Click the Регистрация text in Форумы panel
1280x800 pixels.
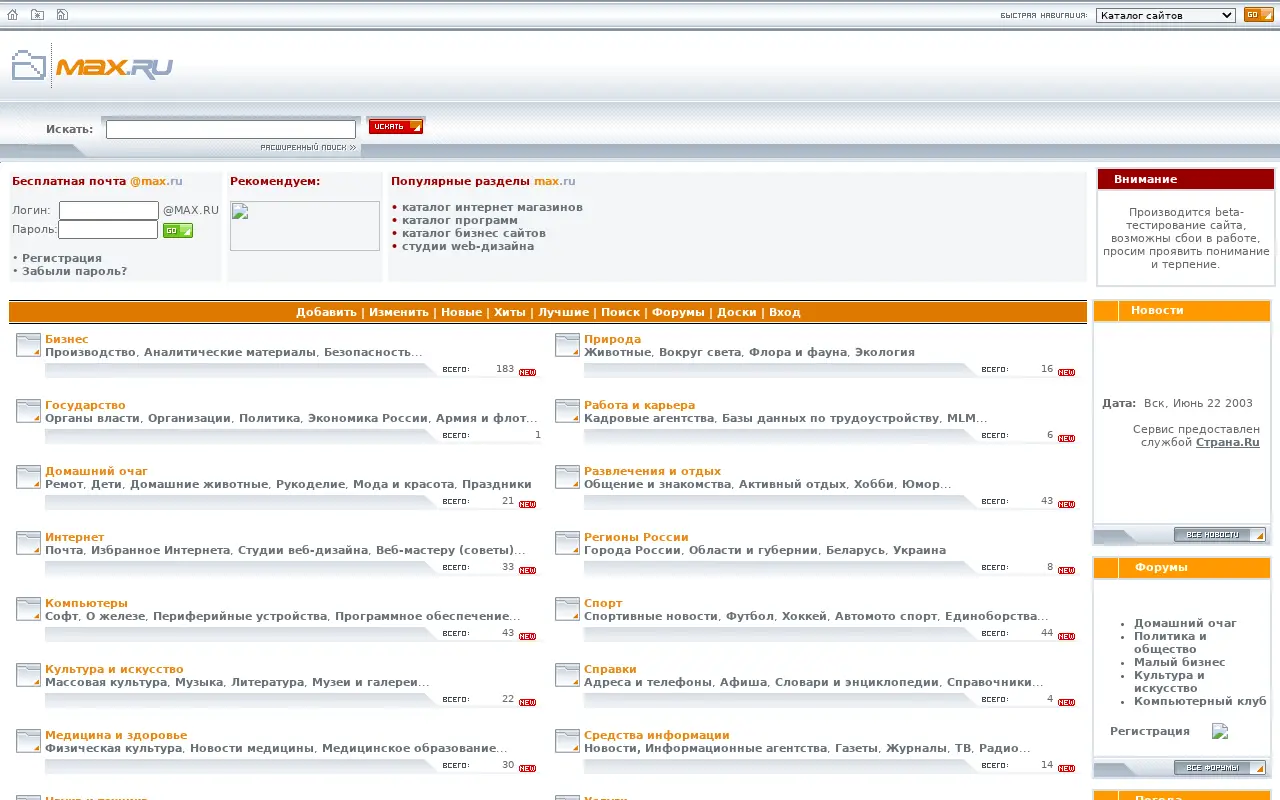tap(1150, 731)
